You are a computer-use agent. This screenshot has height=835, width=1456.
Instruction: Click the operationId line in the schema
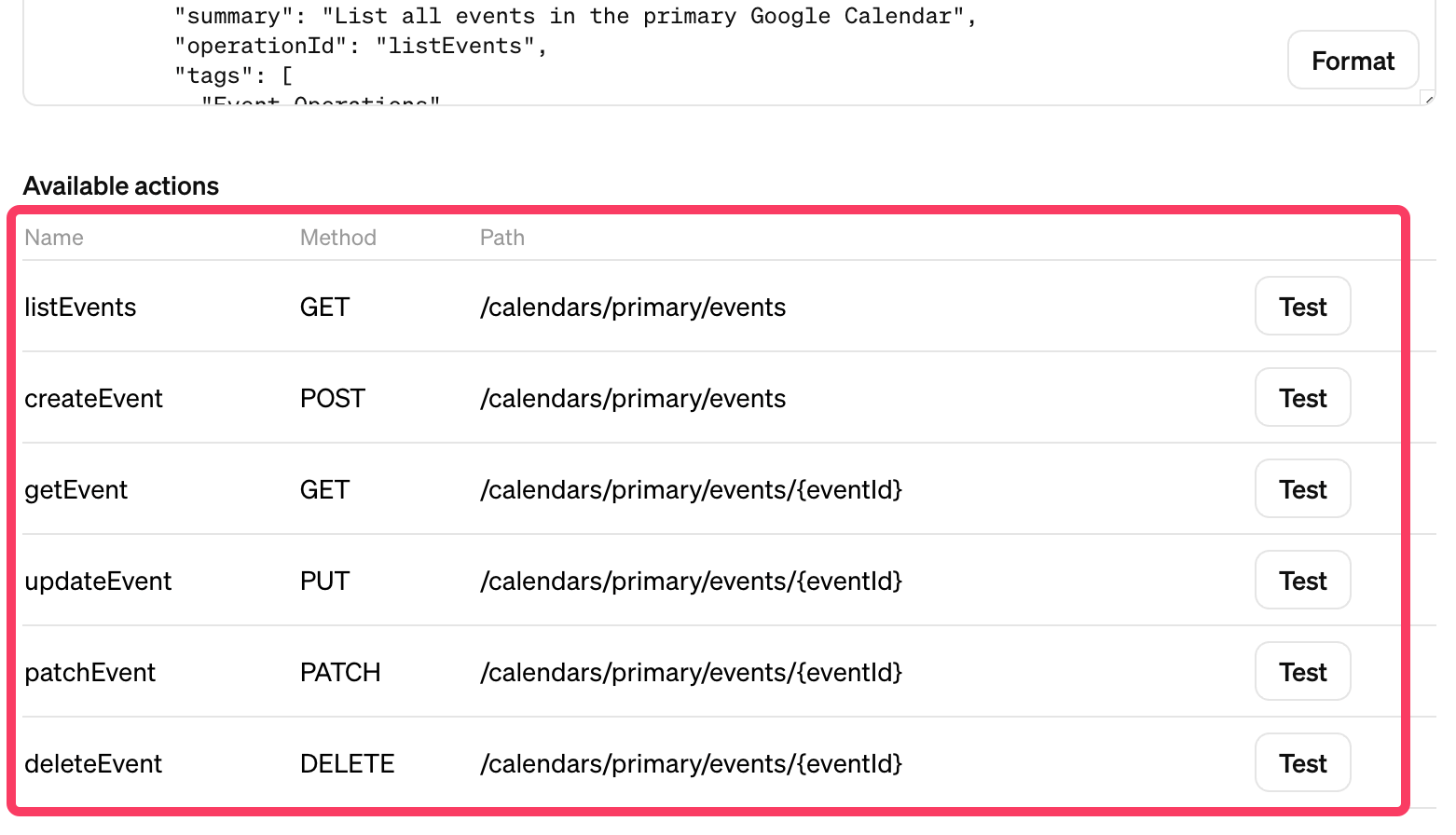pos(361,46)
